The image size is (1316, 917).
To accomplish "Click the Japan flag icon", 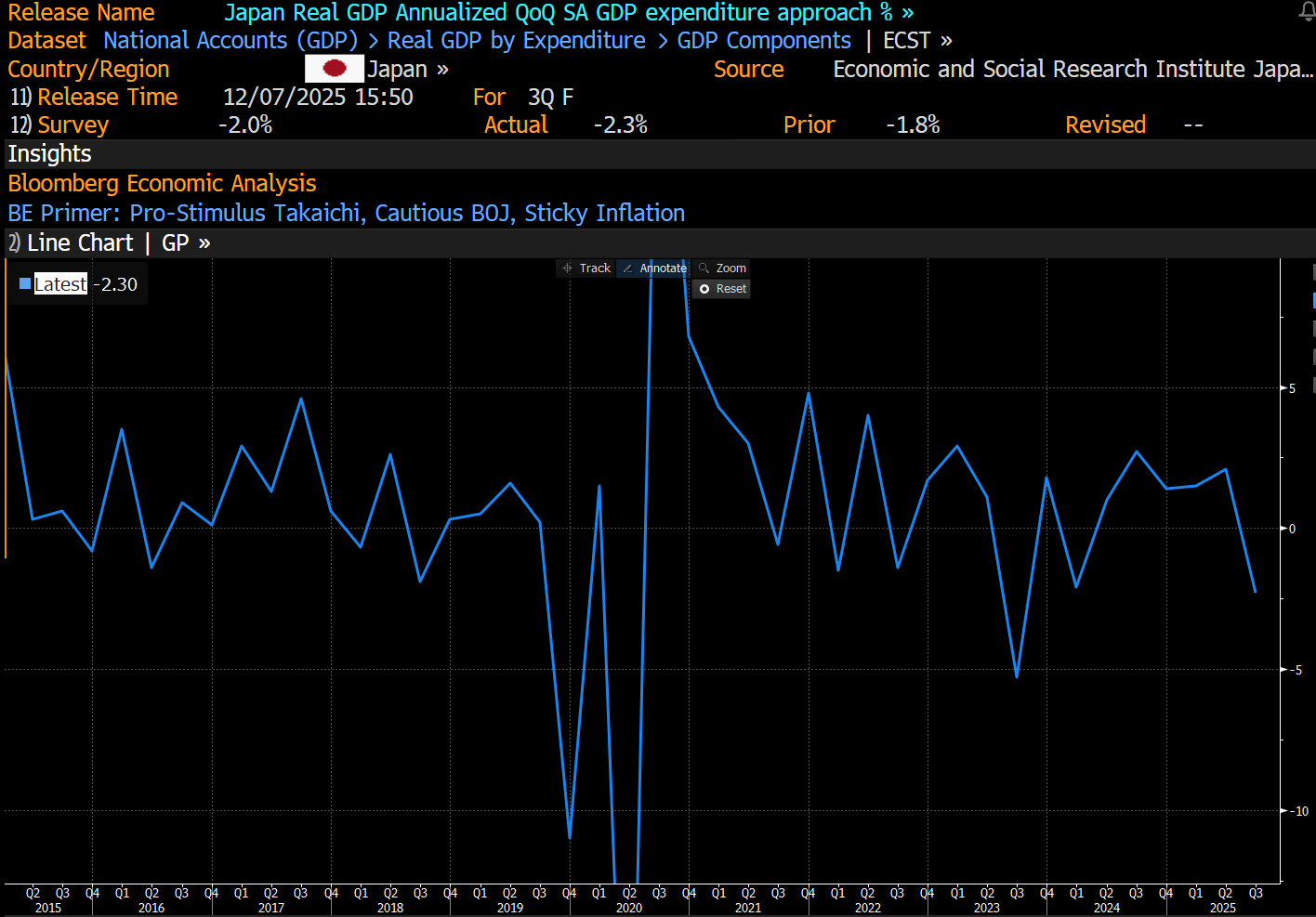I will 335,69.
